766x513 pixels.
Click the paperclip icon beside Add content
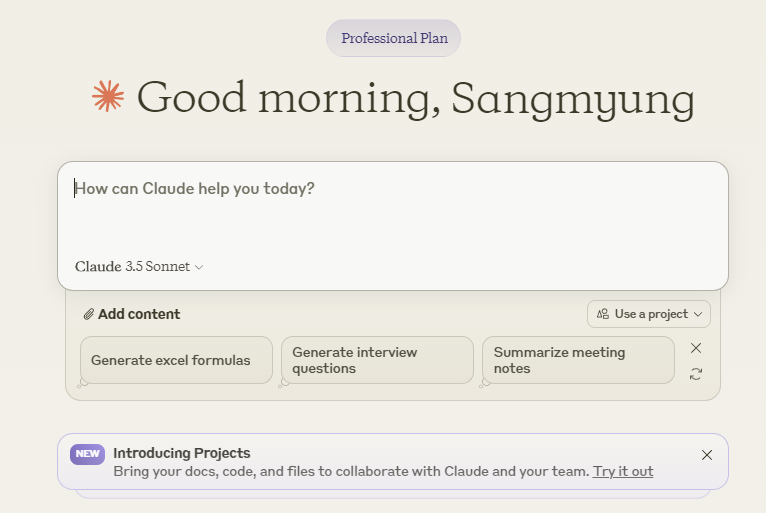[88, 314]
